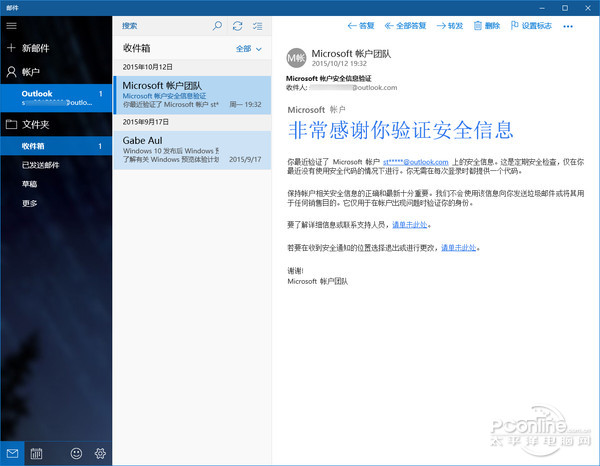Image resolution: width=600 pixels, height=466 pixels.
Task: Click the second 请单击此处 opt-out link
Action: (458, 248)
